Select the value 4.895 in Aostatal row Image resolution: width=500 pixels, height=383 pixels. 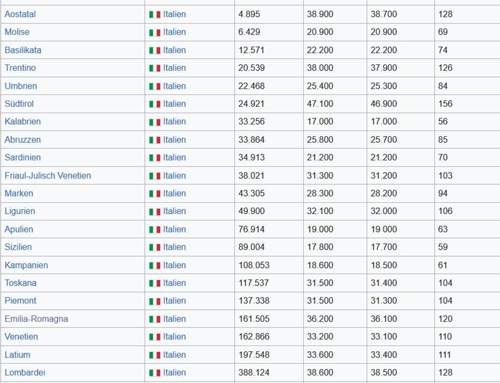tap(249, 14)
